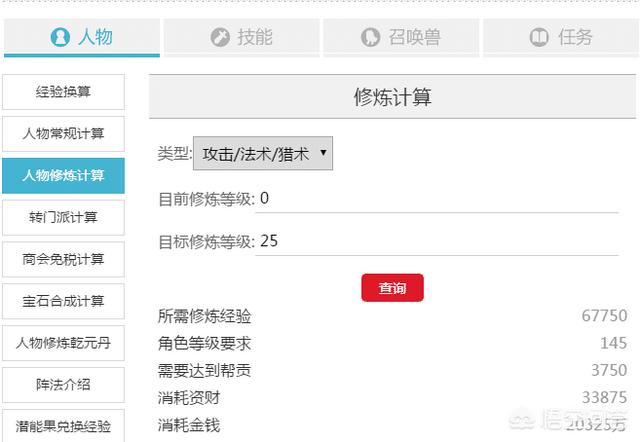
Task: Click the person icon on 人物 tab
Action: coord(61,37)
